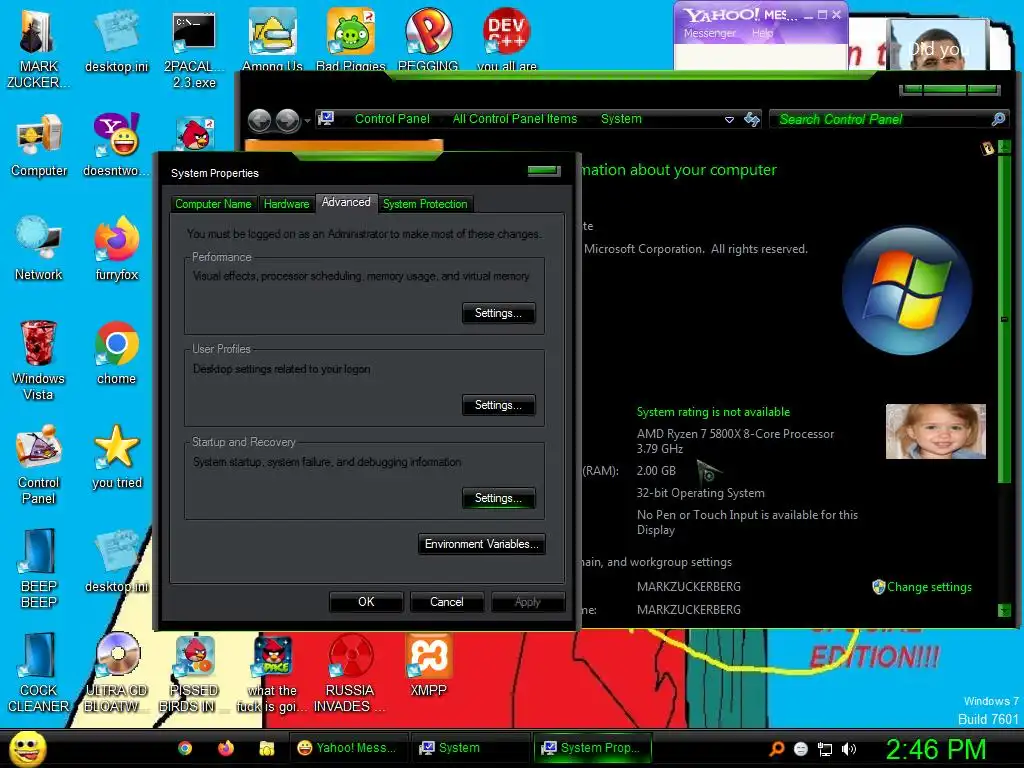Click All Control Panel Items breadcrumb
Viewport: 1024px width, 768px height.
tap(515, 119)
